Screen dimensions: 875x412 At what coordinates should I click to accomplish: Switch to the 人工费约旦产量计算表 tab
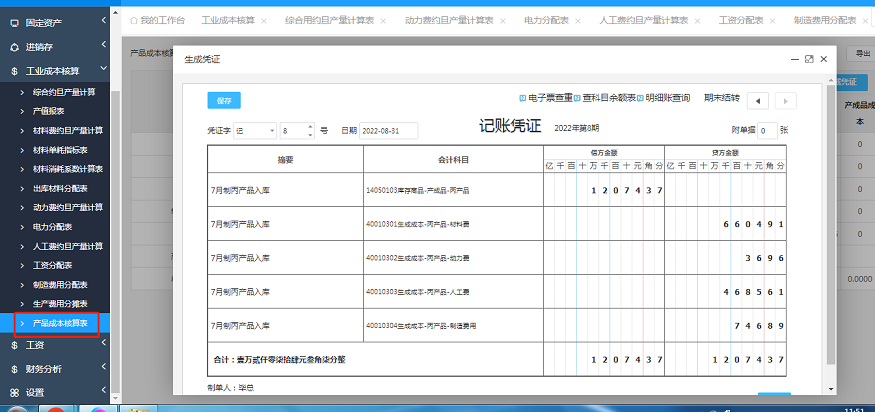(643, 21)
